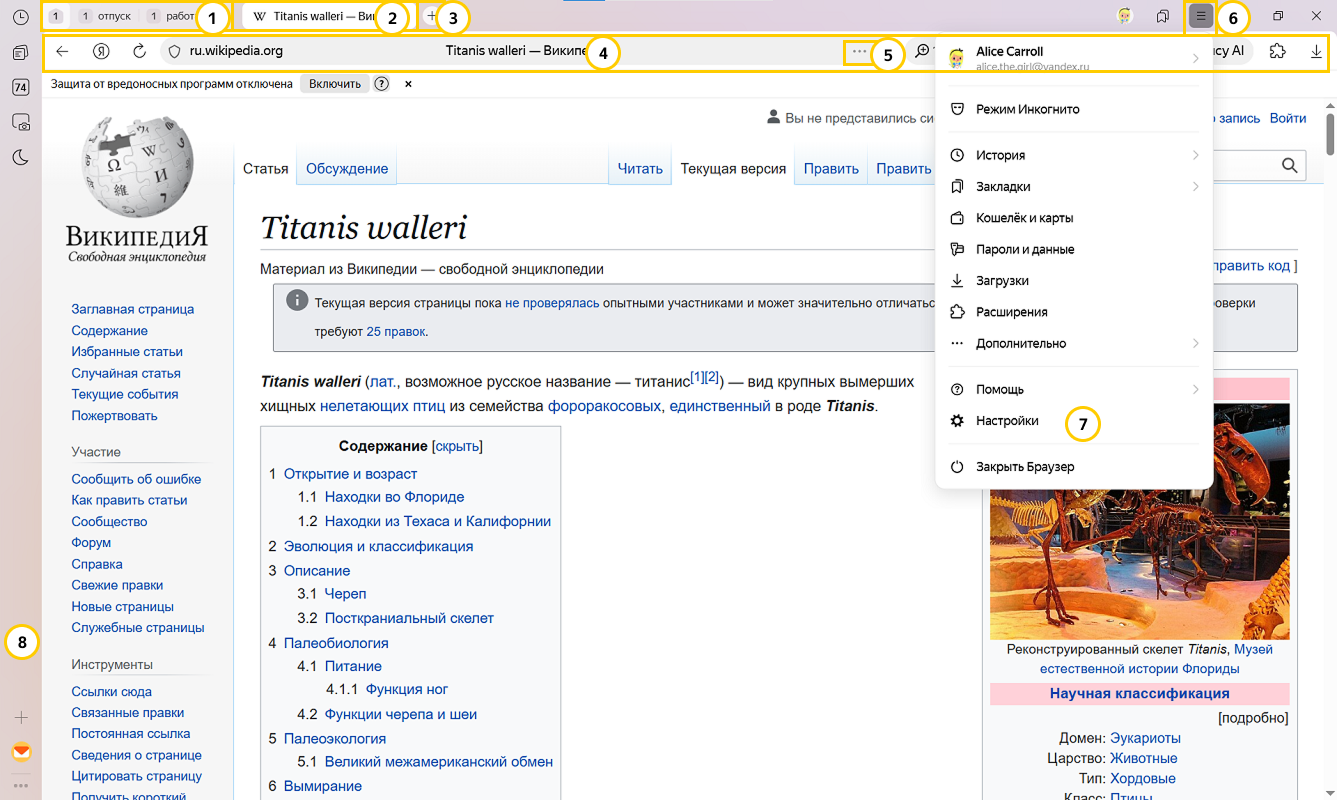Toggle the dark mode moon icon in sidebar

click(x=20, y=157)
